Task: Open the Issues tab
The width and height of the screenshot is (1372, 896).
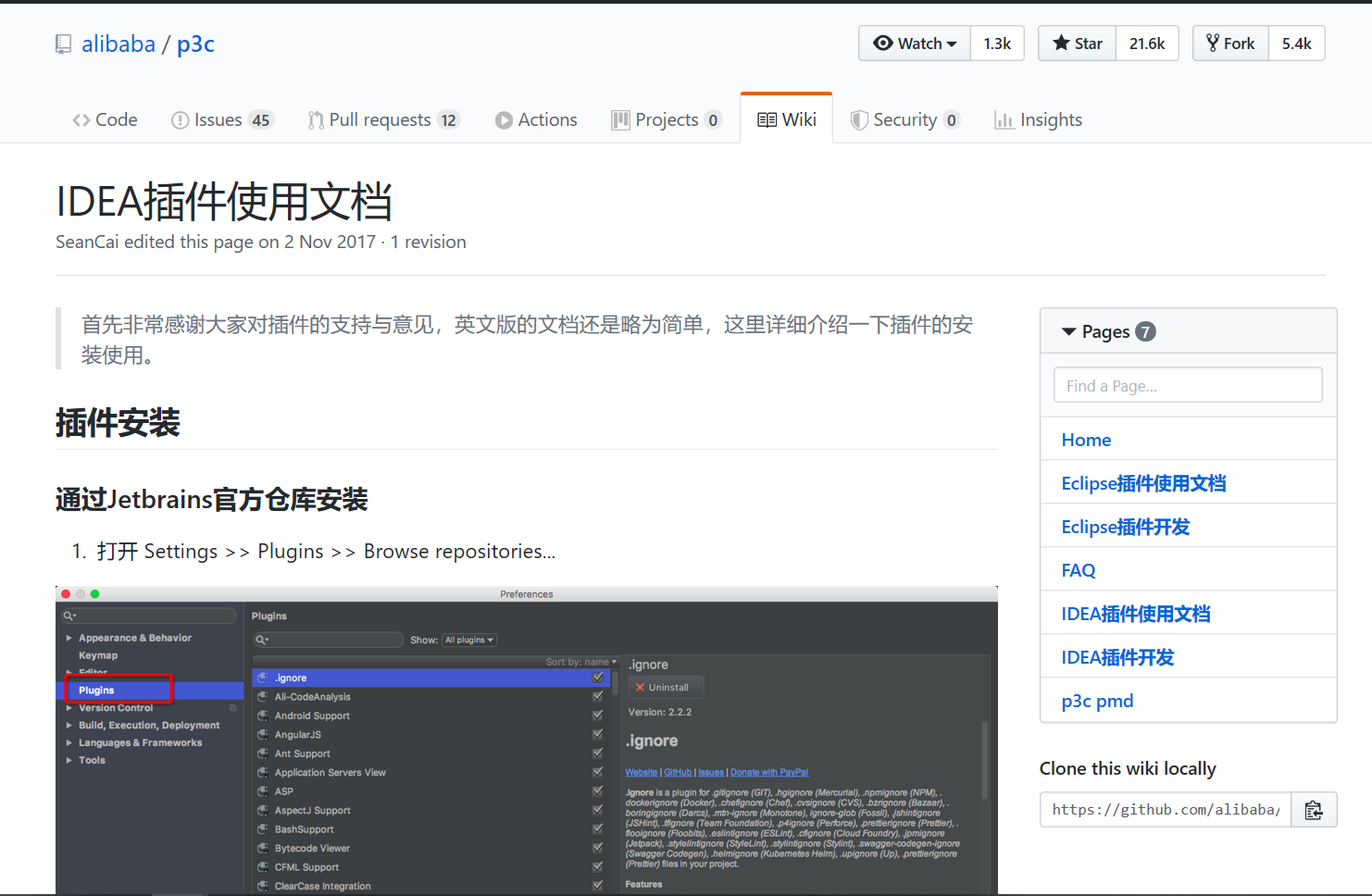Action: (x=222, y=119)
